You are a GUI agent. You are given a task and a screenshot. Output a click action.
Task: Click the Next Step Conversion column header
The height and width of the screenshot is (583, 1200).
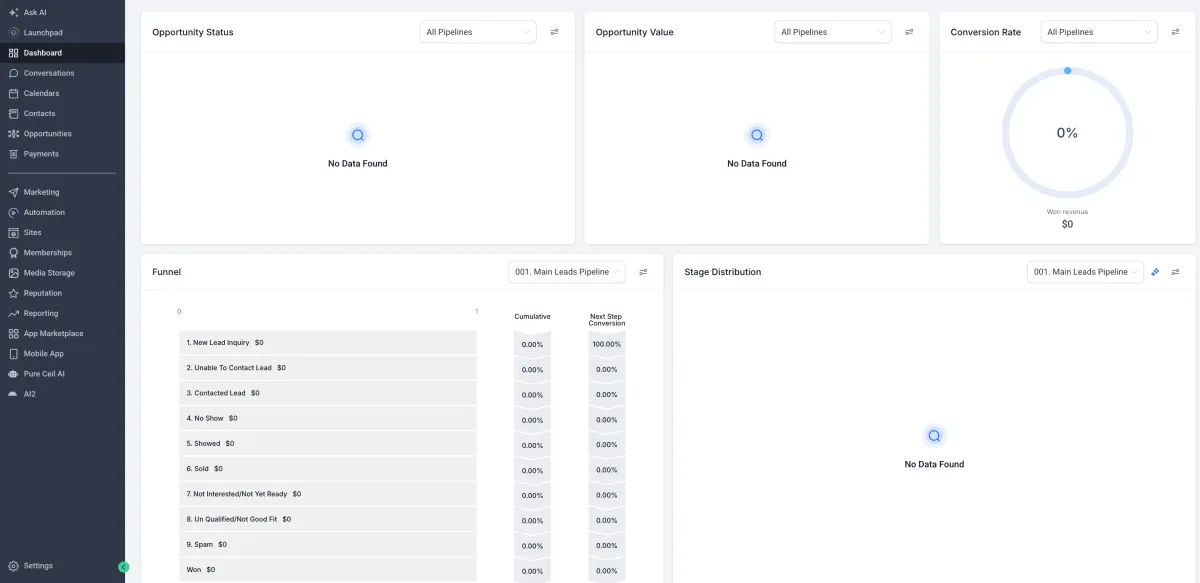click(607, 320)
